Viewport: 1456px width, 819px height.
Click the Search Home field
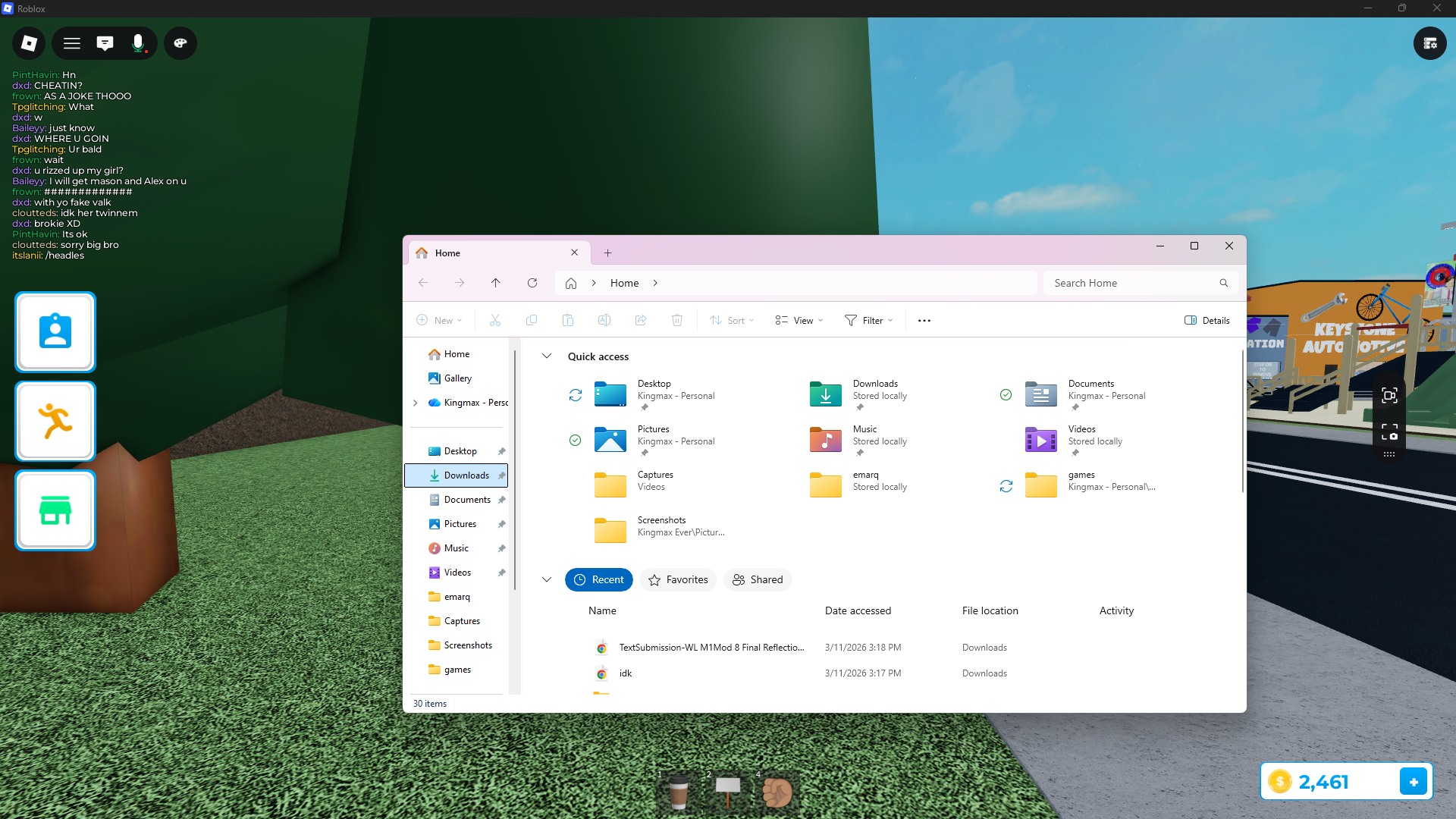pos(1141,283)
